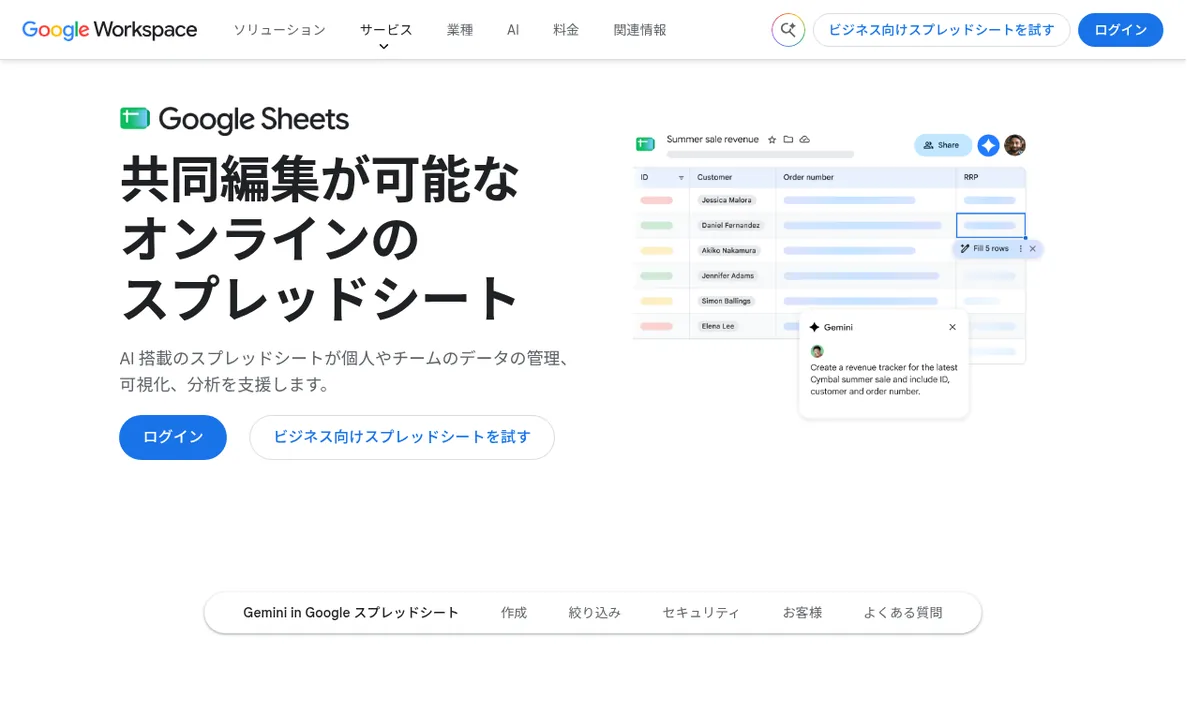Switch to the お客様 tab
The height and width of the screenshot is (712, 1200).
[x=802, y=613]
